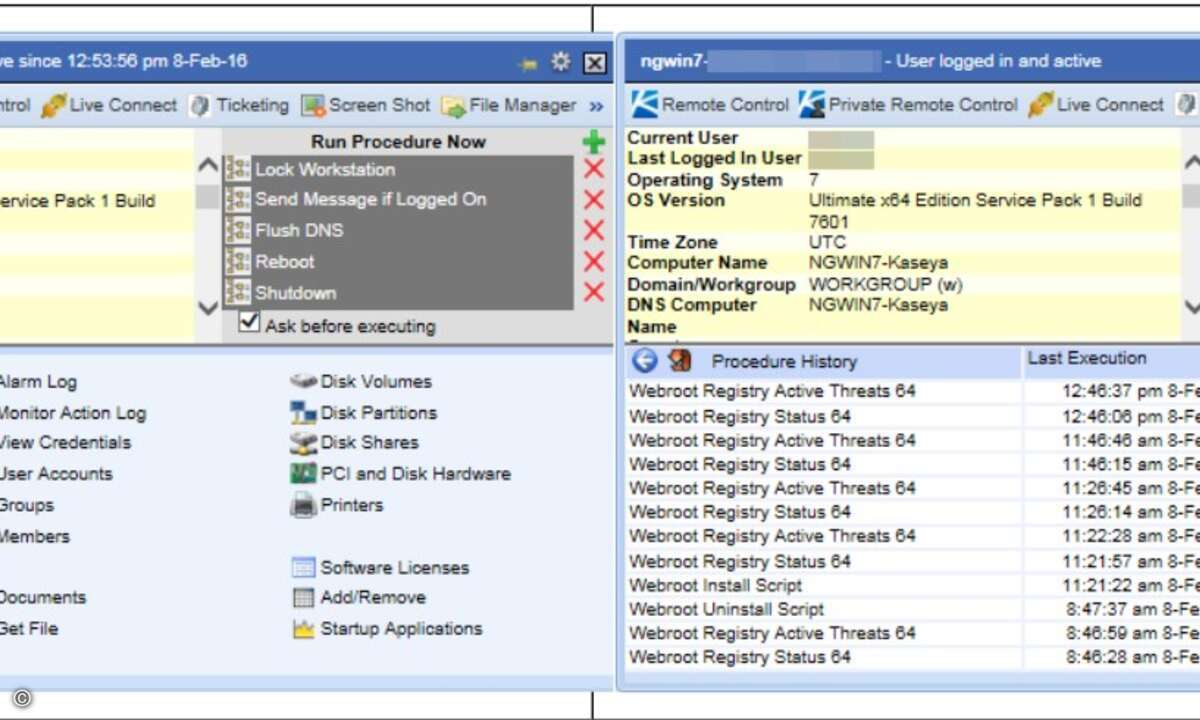Open the Get File link

coord(29,628)
